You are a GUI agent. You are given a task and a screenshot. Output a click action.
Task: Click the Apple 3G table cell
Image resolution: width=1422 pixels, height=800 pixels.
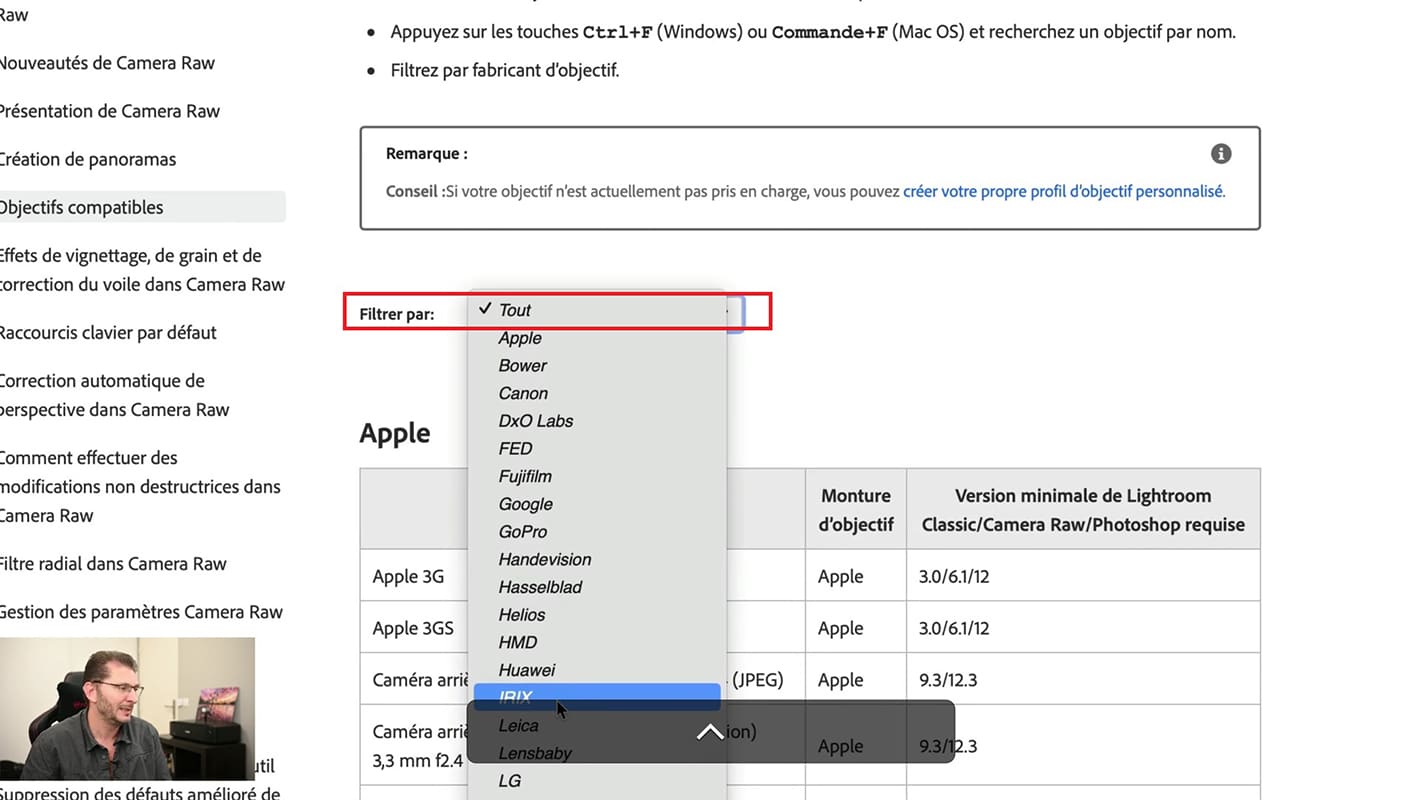(408, 576)
